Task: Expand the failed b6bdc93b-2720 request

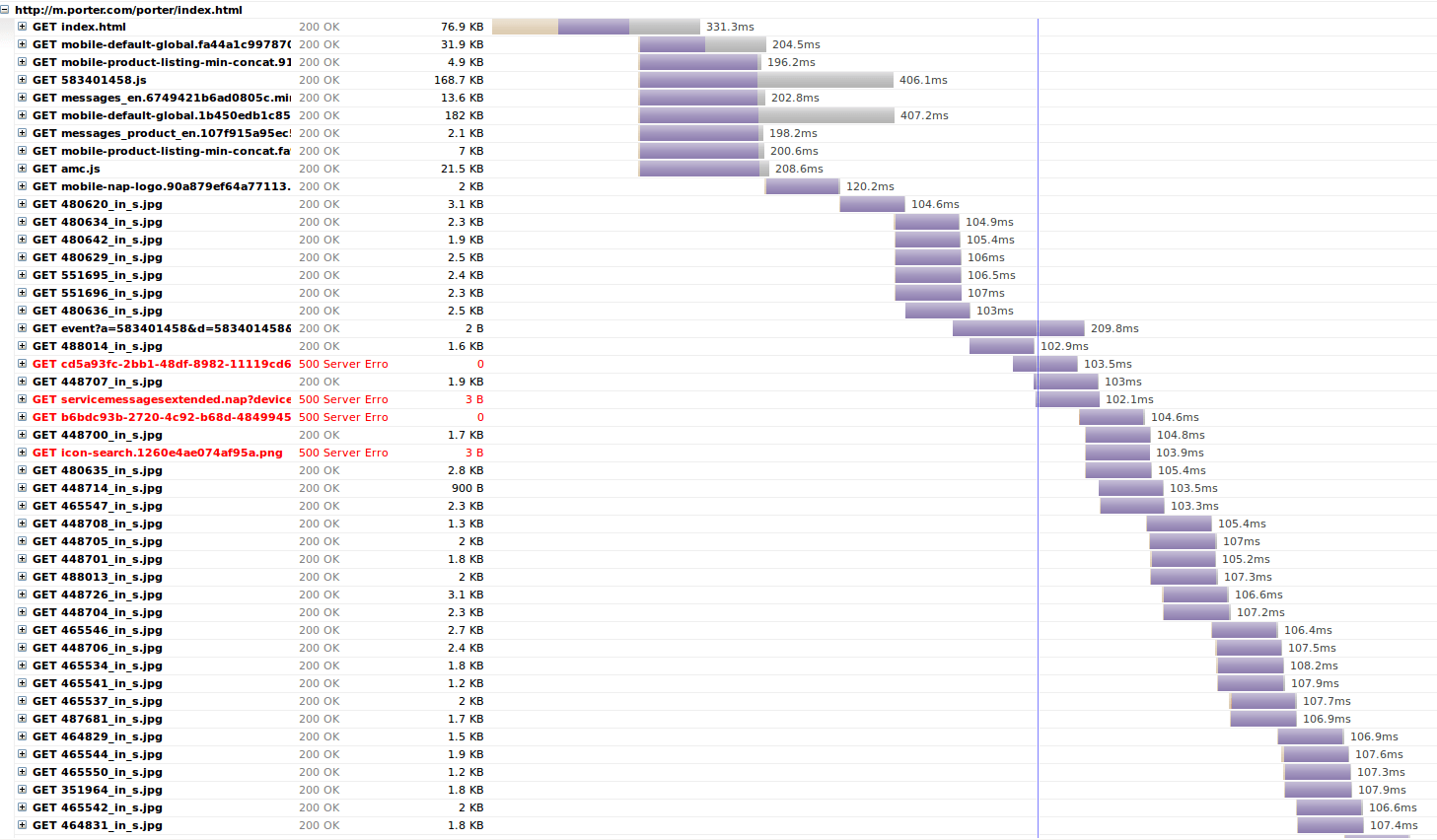Action: click(22, 417)
